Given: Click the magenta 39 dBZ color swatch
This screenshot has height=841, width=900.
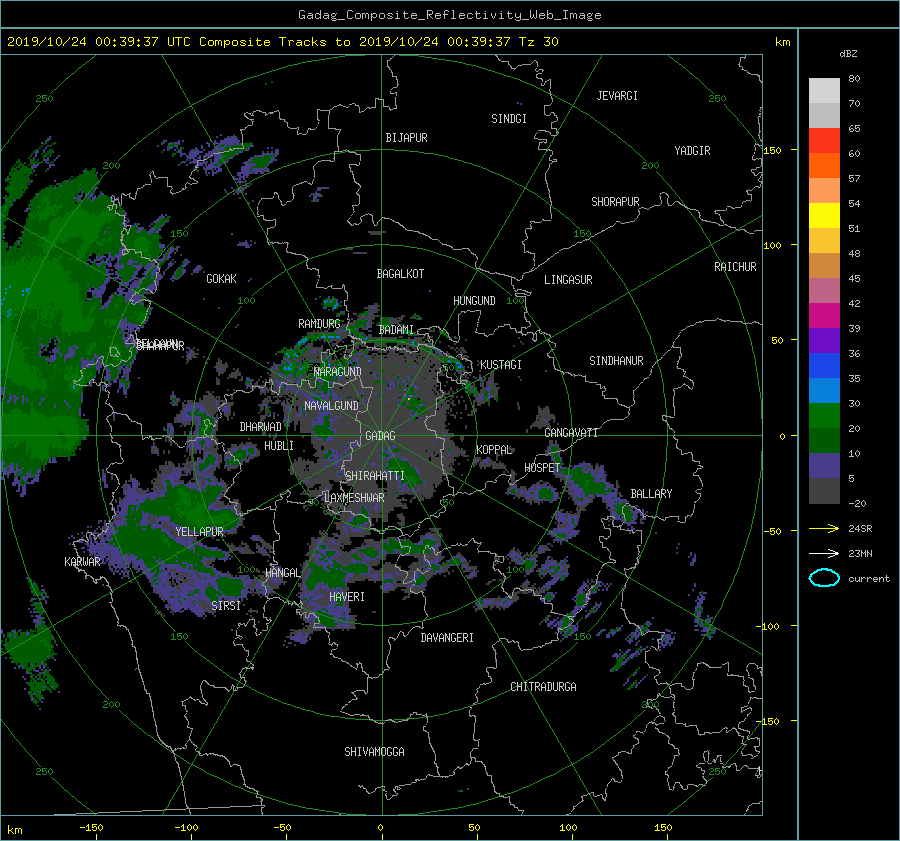Looking at the screenshot, I should 824,315.
